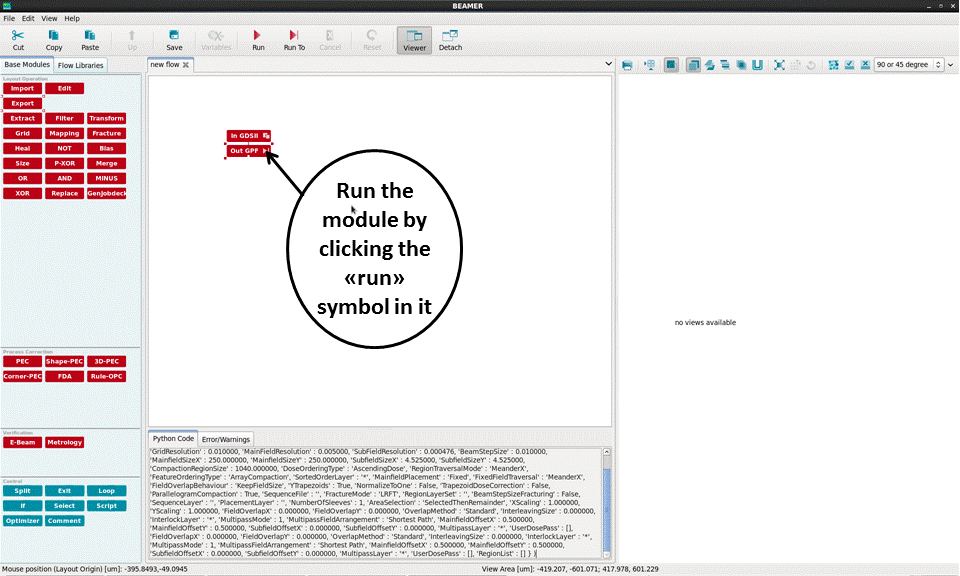Viewport: 960px width, 576px height.
Task: Detach the viewer with the Detach icon
Action: pos(450,39)
